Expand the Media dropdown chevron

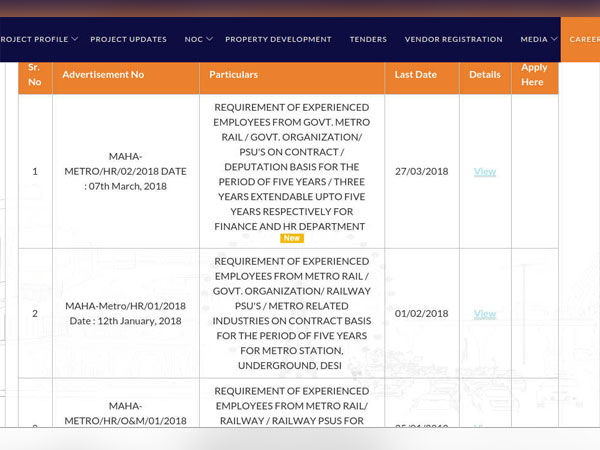pyautogui.click(x=554, y=39)
